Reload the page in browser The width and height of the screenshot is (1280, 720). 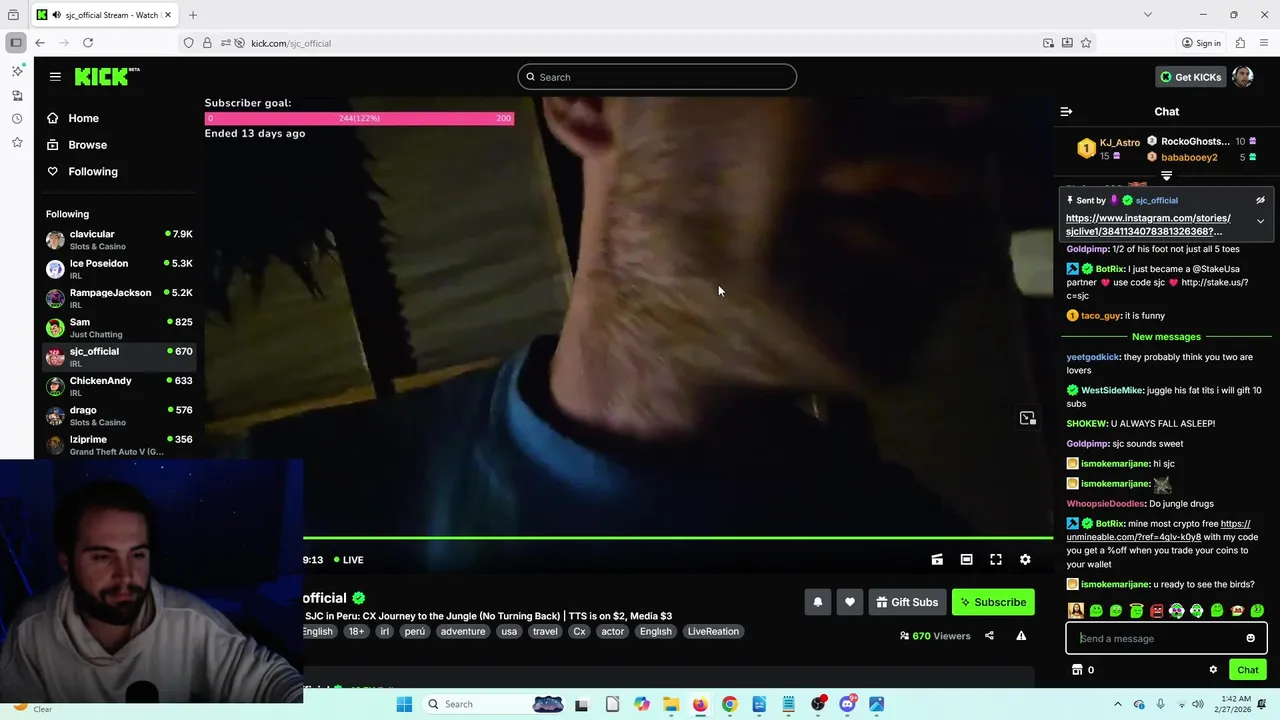[88, 43]
